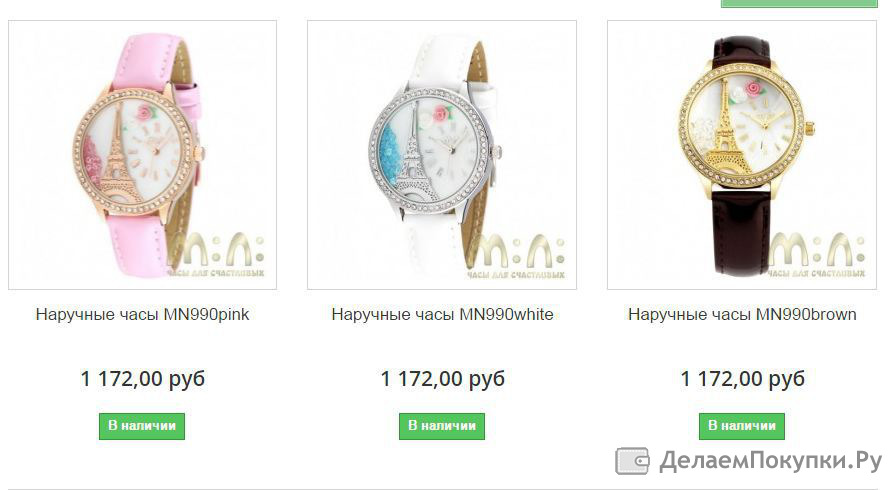Click В наличии button under MN990pink
Image resolution: width=896 pixels, height=490 pixels.
coord(142,426)
